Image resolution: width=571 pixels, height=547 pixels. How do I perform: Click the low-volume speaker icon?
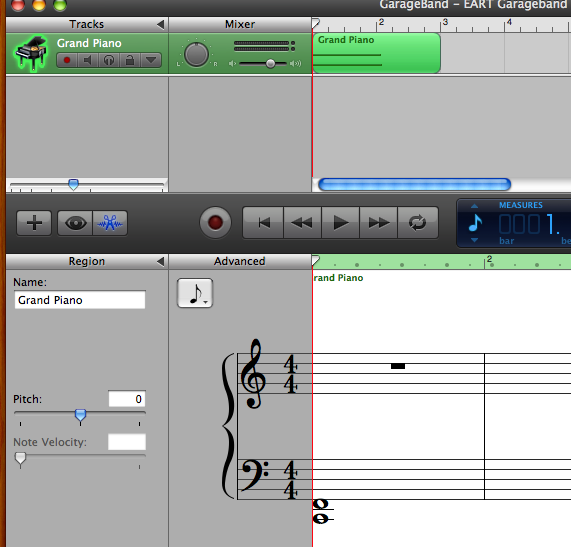(232, 64)
